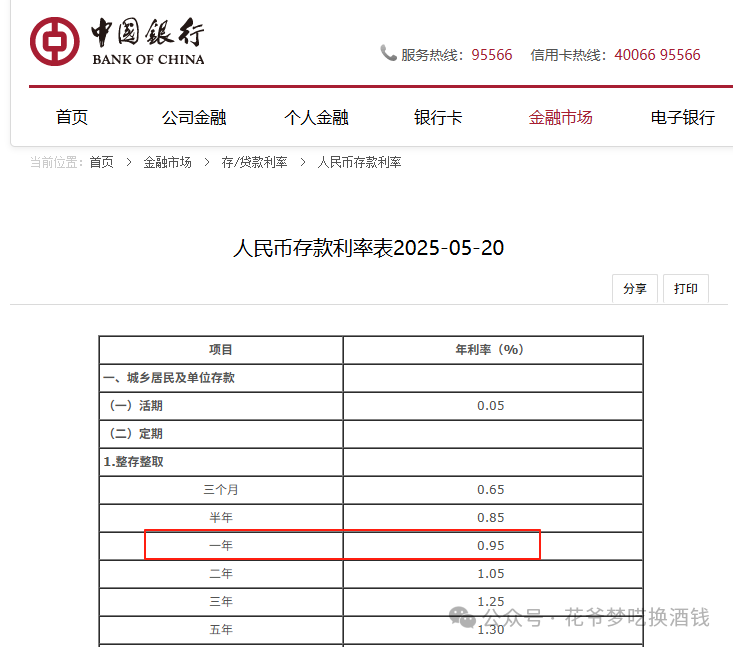Click 存/贷款利率 breadcrumb link
The width and height of the screenshot is (733, 647).
(x=254, y=162)
